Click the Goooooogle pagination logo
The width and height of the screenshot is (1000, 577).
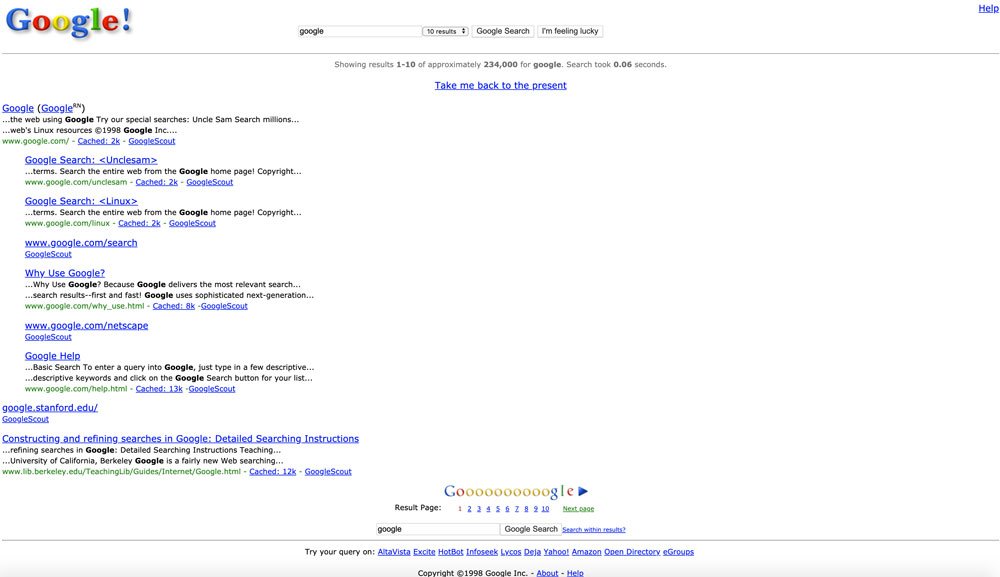509,492
